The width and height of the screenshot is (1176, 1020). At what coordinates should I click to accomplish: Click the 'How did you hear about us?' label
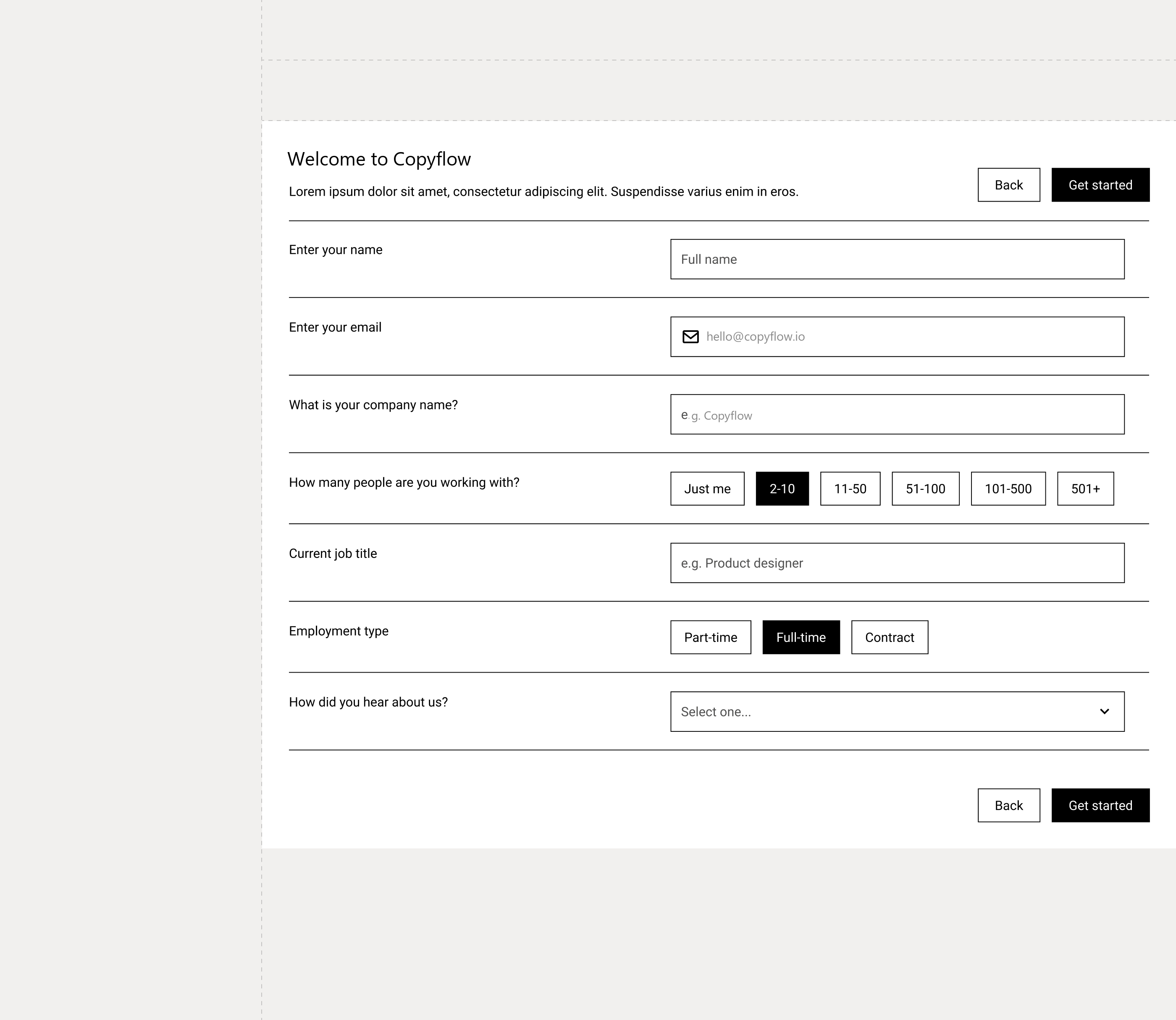368,702
